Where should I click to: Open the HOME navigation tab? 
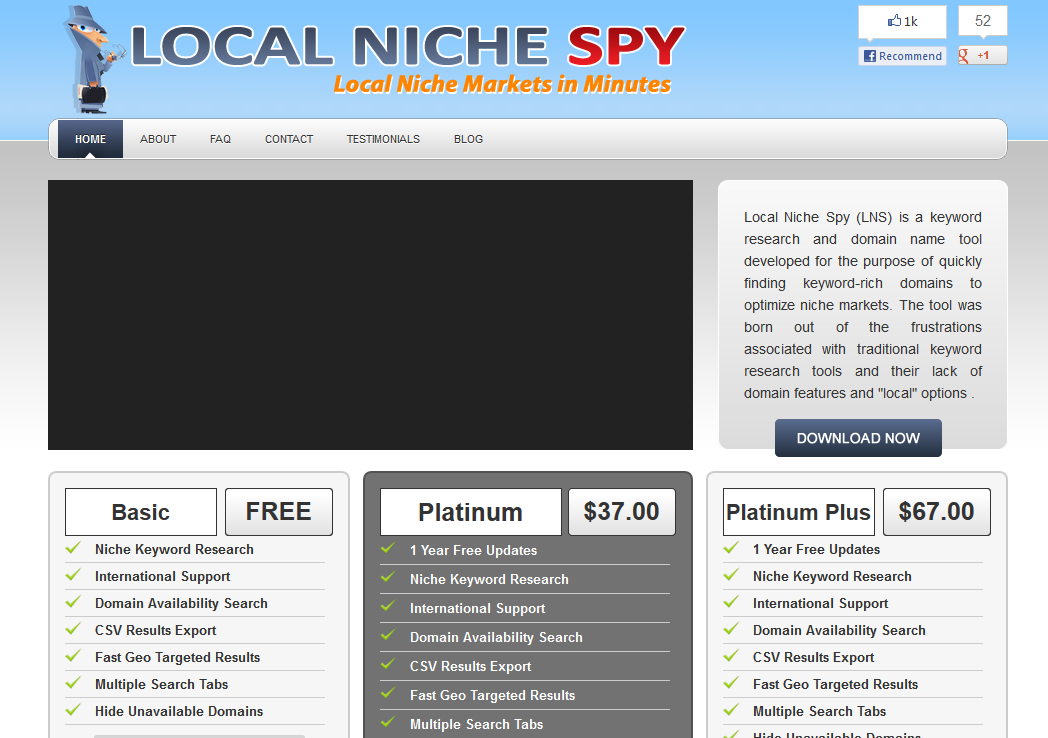tap(90, 139)
